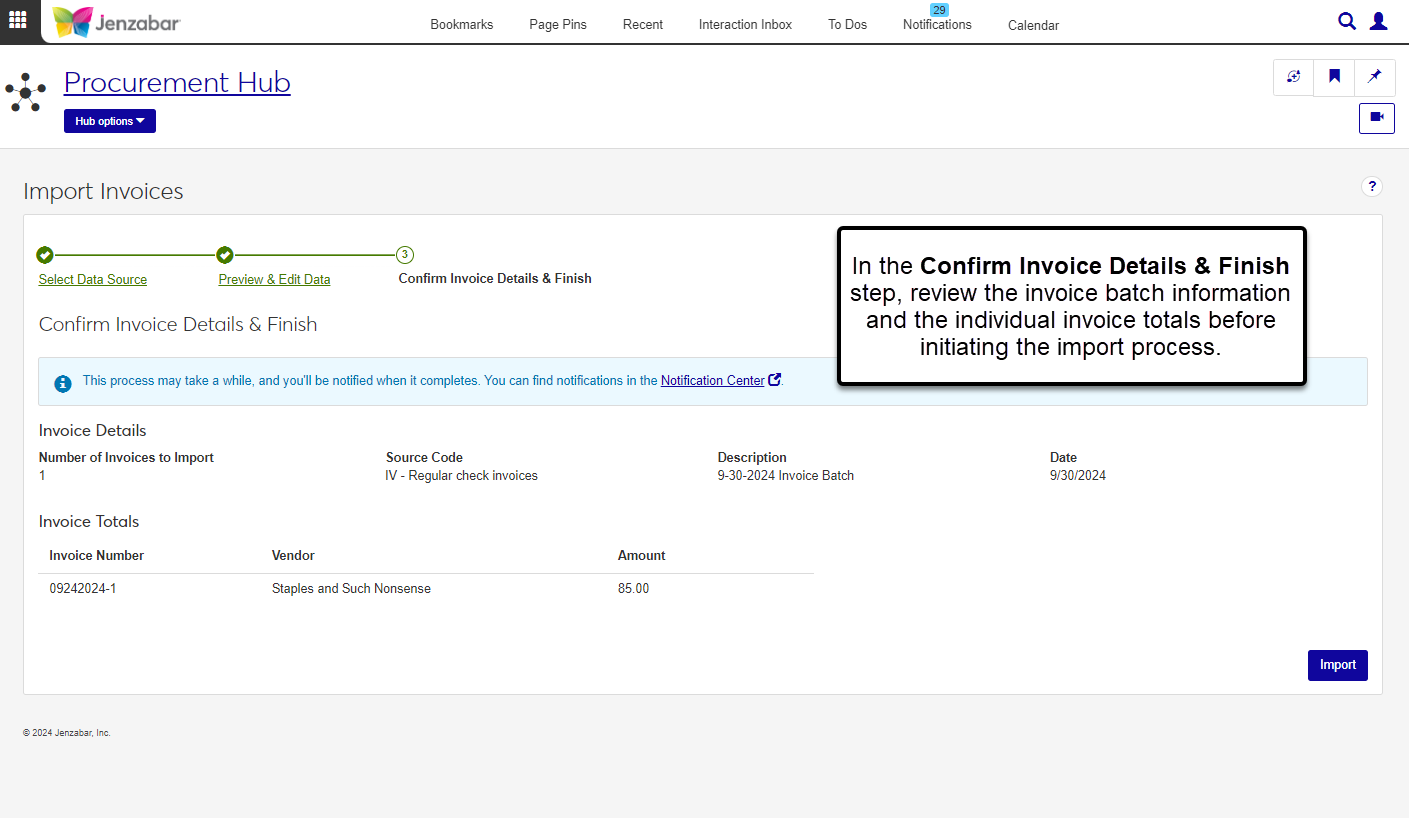Click the Import button
Screen dimensions: 1409x818
point(1337,665)
